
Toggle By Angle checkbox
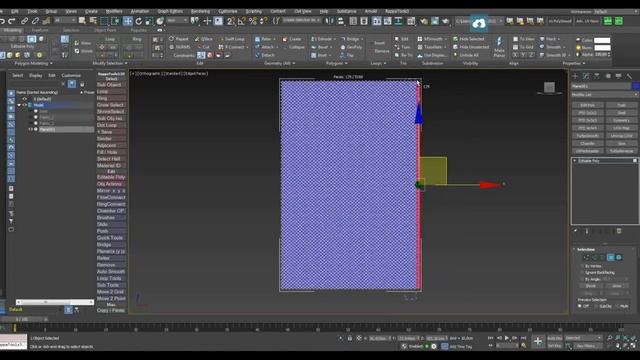[x=582, y=279]
